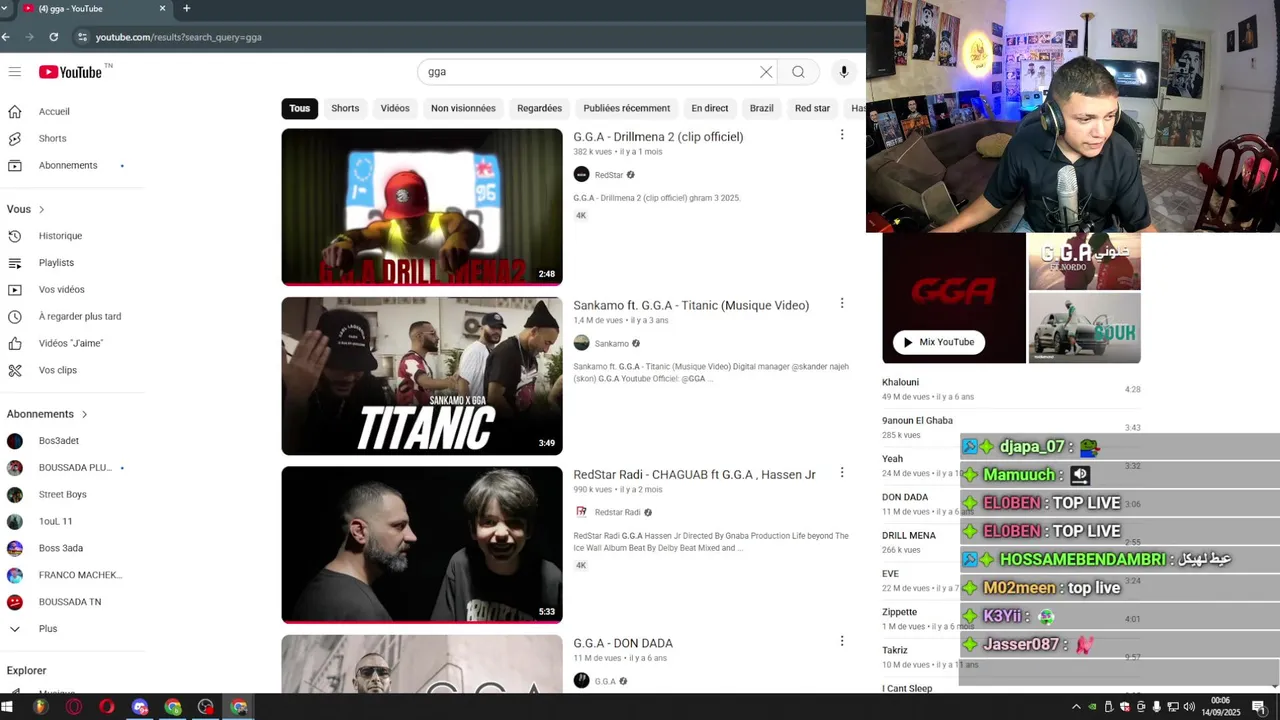
Task: Open title RedStar Radi - CHAGUAB
Action: click(x=694, y=474)
